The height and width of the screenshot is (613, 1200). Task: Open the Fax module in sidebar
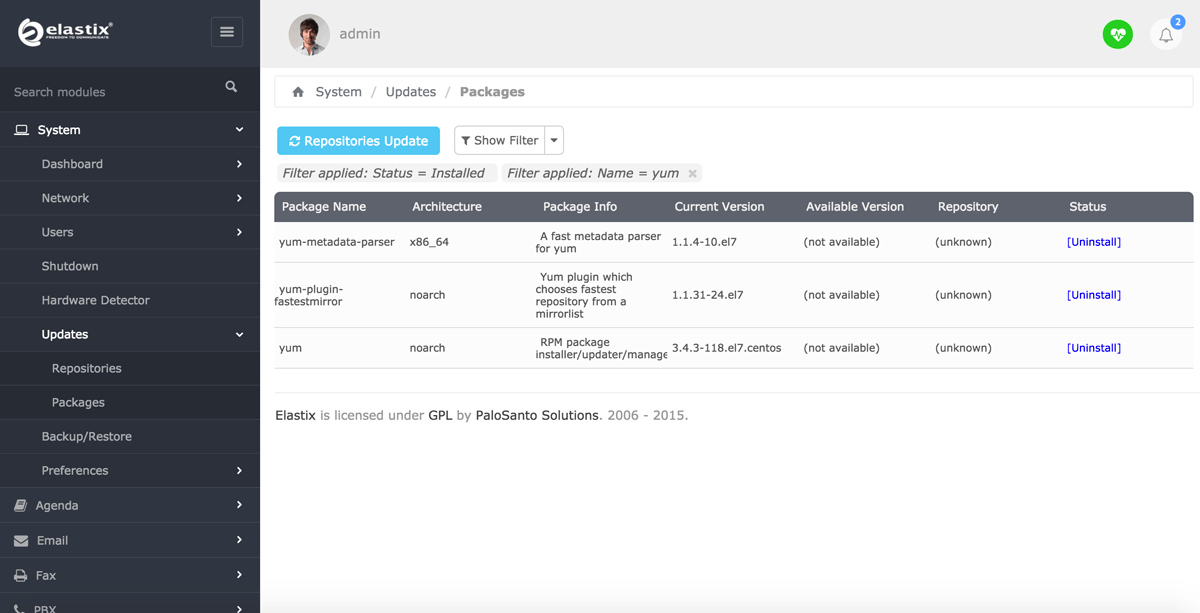46,575
